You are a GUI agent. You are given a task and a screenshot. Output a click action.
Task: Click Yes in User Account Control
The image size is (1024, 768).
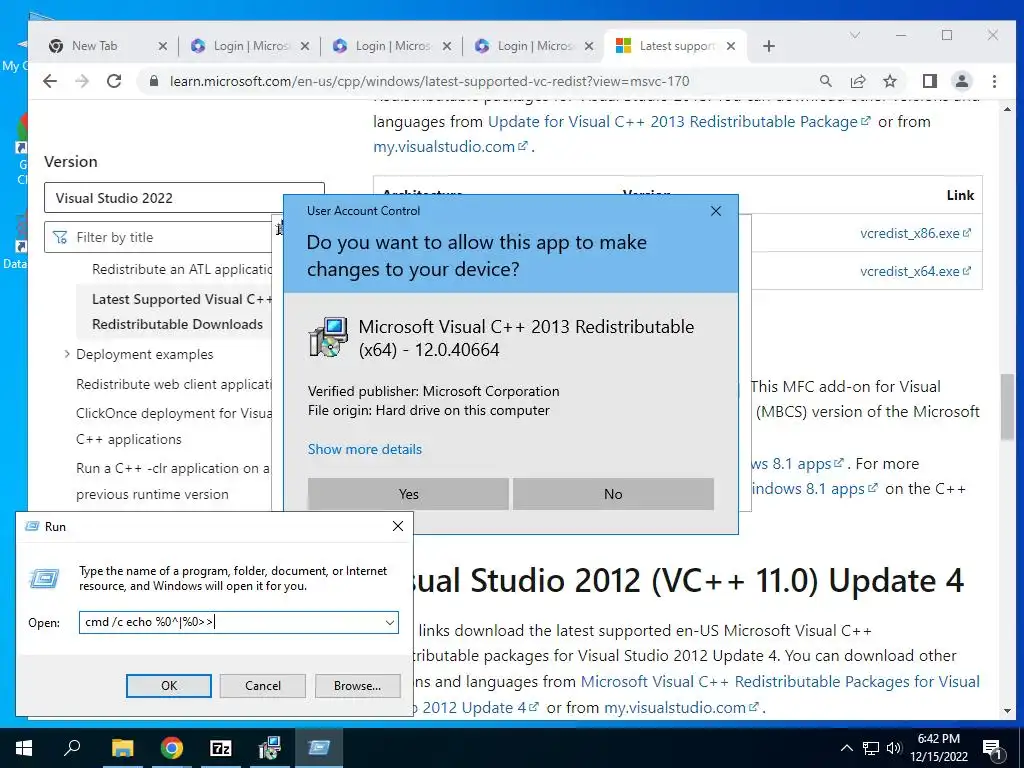408,494
